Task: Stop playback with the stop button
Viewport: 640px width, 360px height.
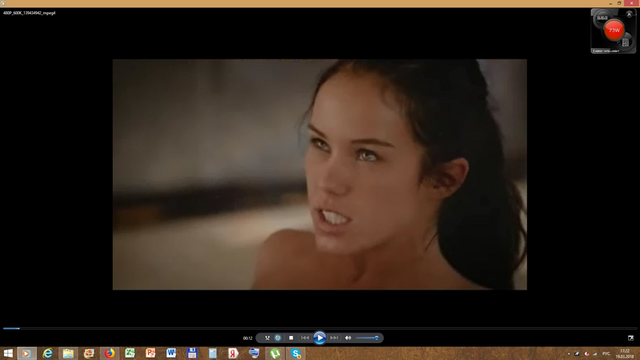Action: click(291, 338)
